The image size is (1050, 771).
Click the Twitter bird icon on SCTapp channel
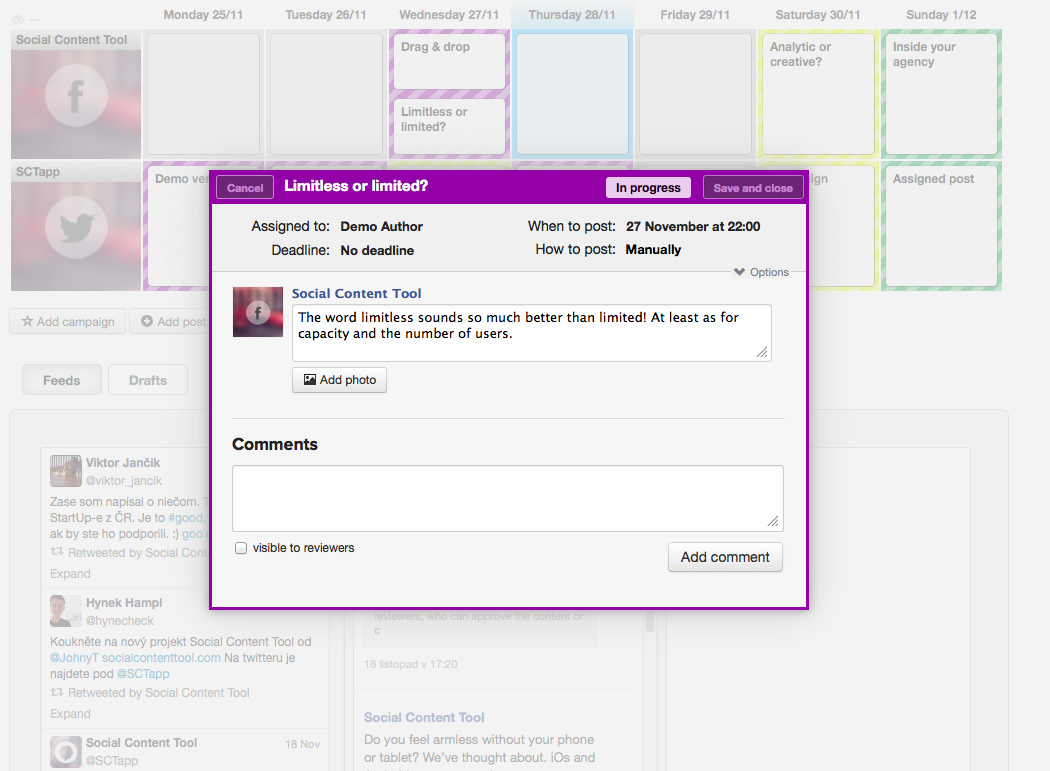click(x=75, y=229)
